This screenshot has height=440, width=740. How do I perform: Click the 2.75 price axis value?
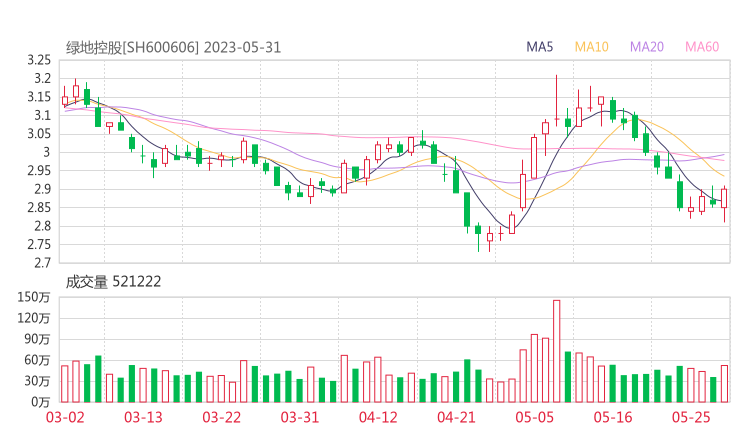[x=39, y=245]
